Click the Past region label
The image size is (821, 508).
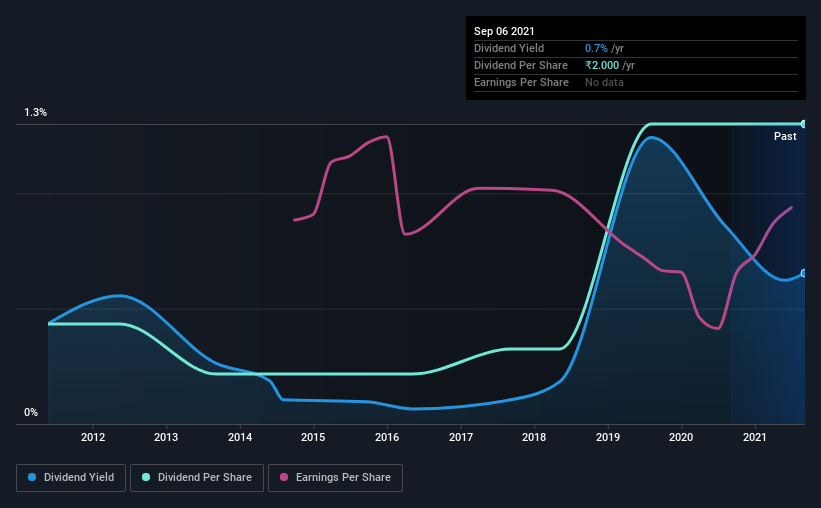[785, 136]
